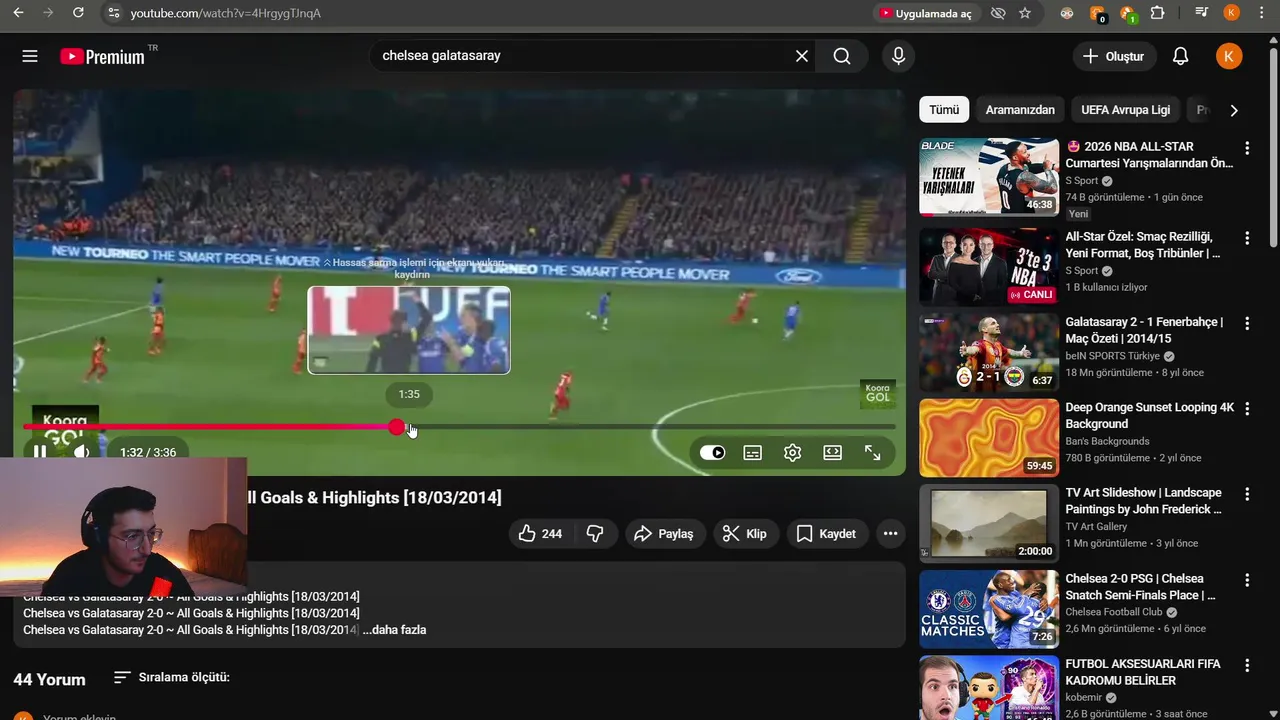The height and width of the screenshot is (720, 1280).
Task: Select the UEFA Avrupa Ligi chip
Action: 1126,110
